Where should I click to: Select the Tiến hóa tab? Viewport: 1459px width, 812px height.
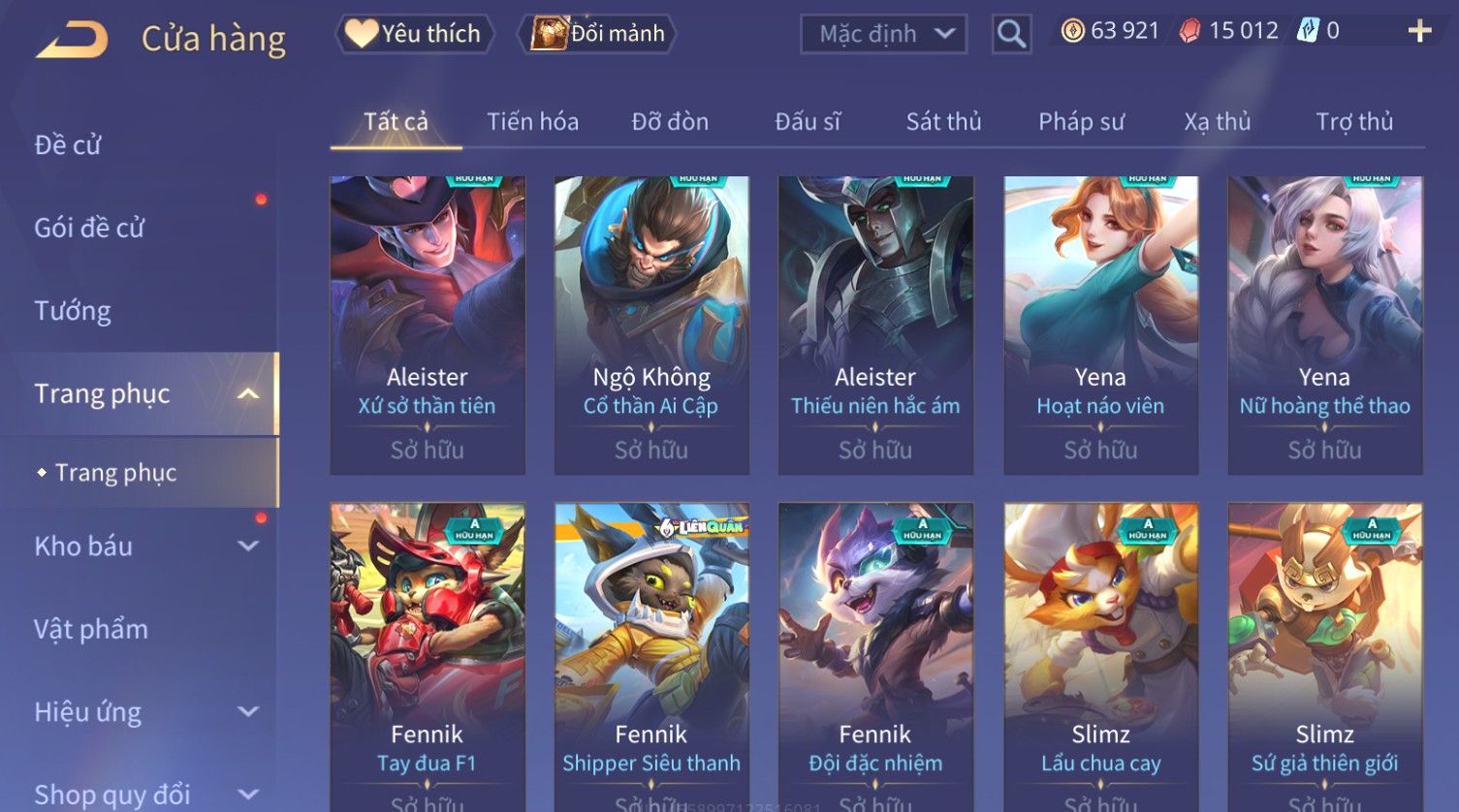click(532, 121)
